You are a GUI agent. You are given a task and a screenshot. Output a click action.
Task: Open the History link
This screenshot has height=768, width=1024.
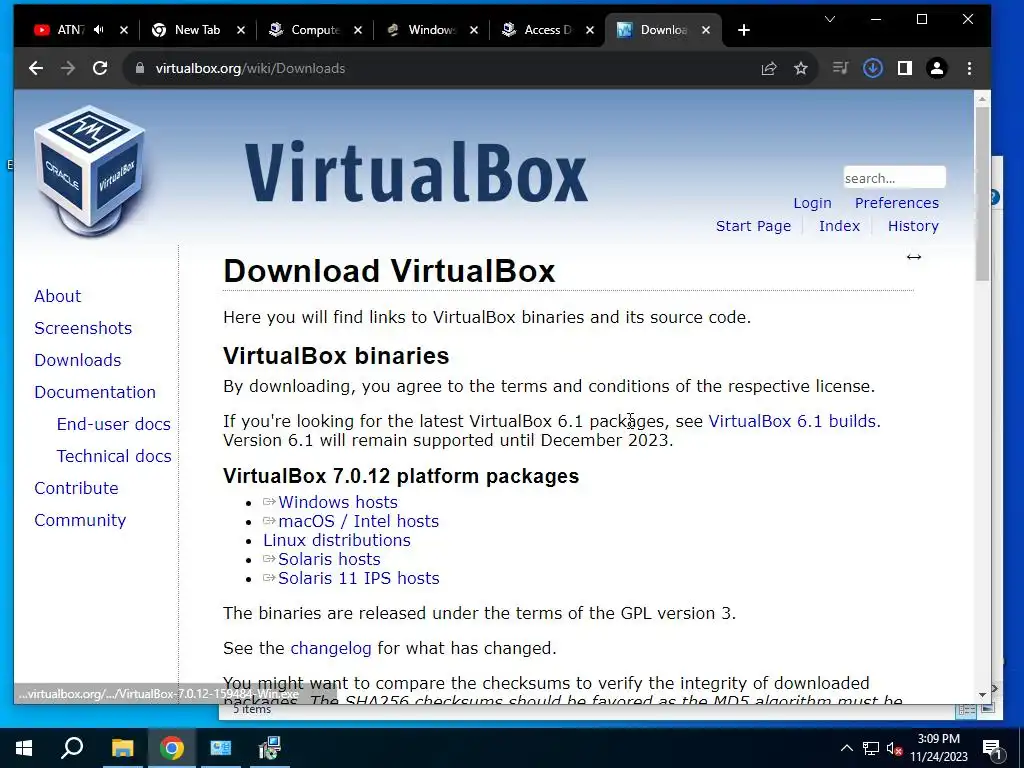(913, 226)
